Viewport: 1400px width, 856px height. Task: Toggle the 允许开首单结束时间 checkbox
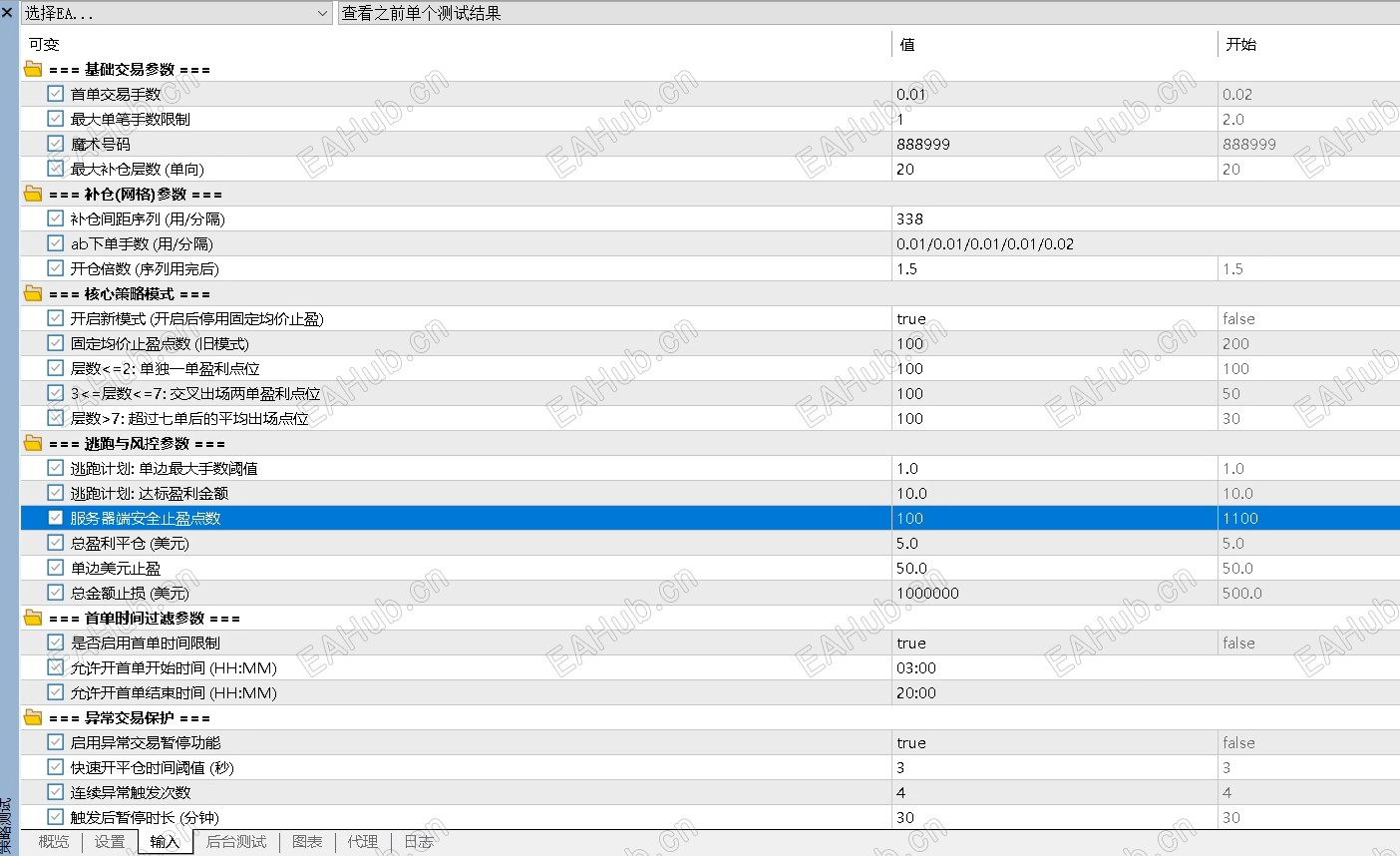pyautogui.click(x=56, y=692)
